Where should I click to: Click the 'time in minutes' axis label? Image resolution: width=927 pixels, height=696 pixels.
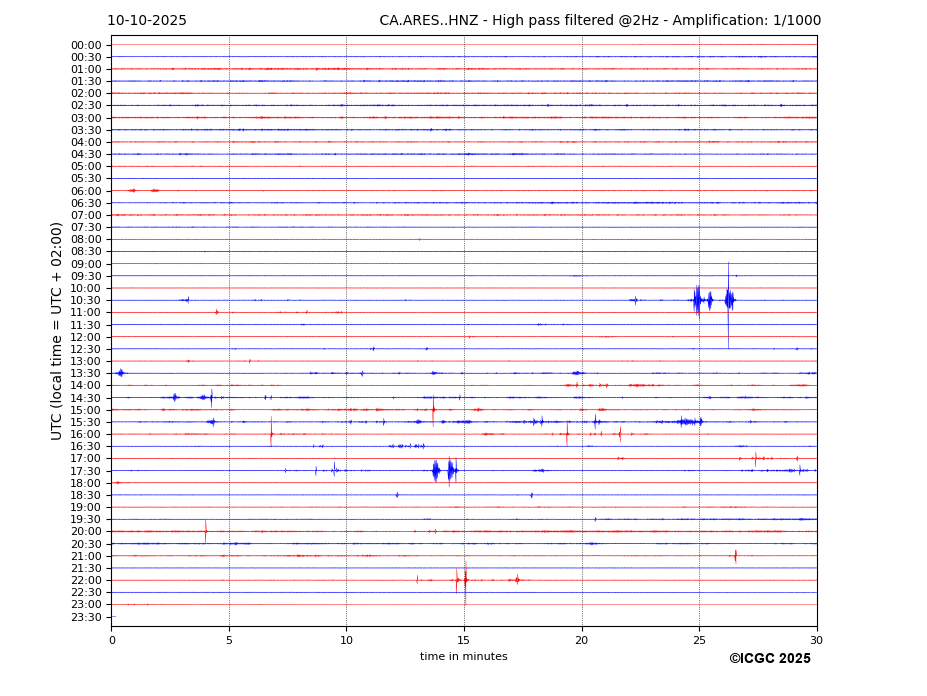(x=463, y=657)
